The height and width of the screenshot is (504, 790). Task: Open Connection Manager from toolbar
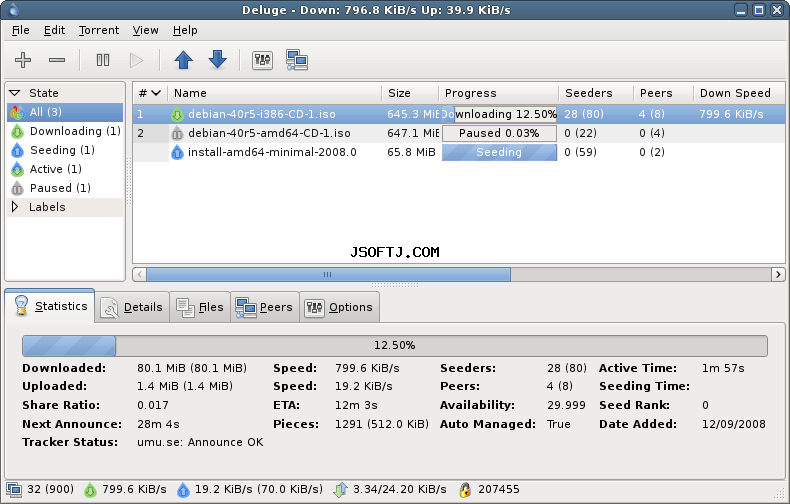point(297,60)
